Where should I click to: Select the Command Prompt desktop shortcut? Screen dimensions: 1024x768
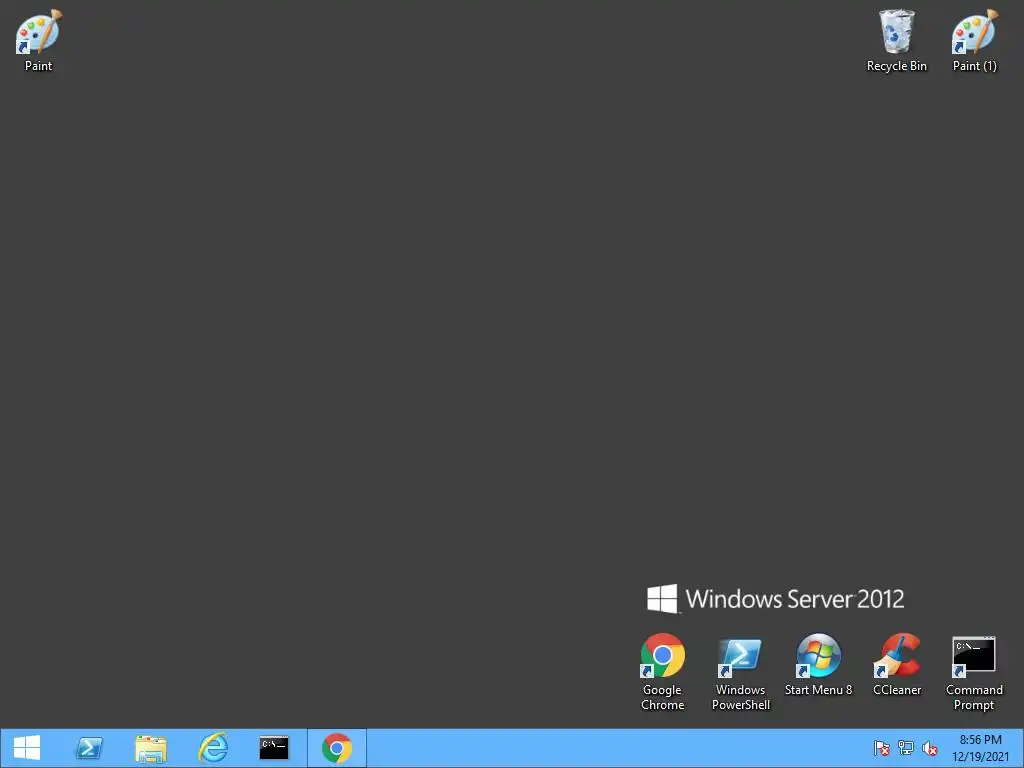click(974, 672)
